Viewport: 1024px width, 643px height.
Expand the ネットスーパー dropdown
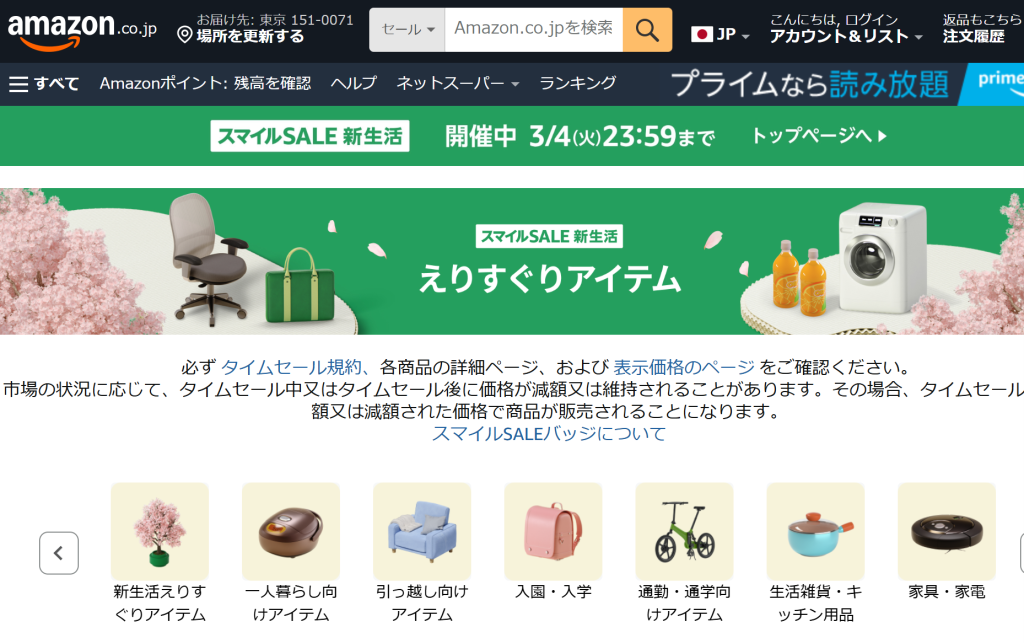point(457,84)
